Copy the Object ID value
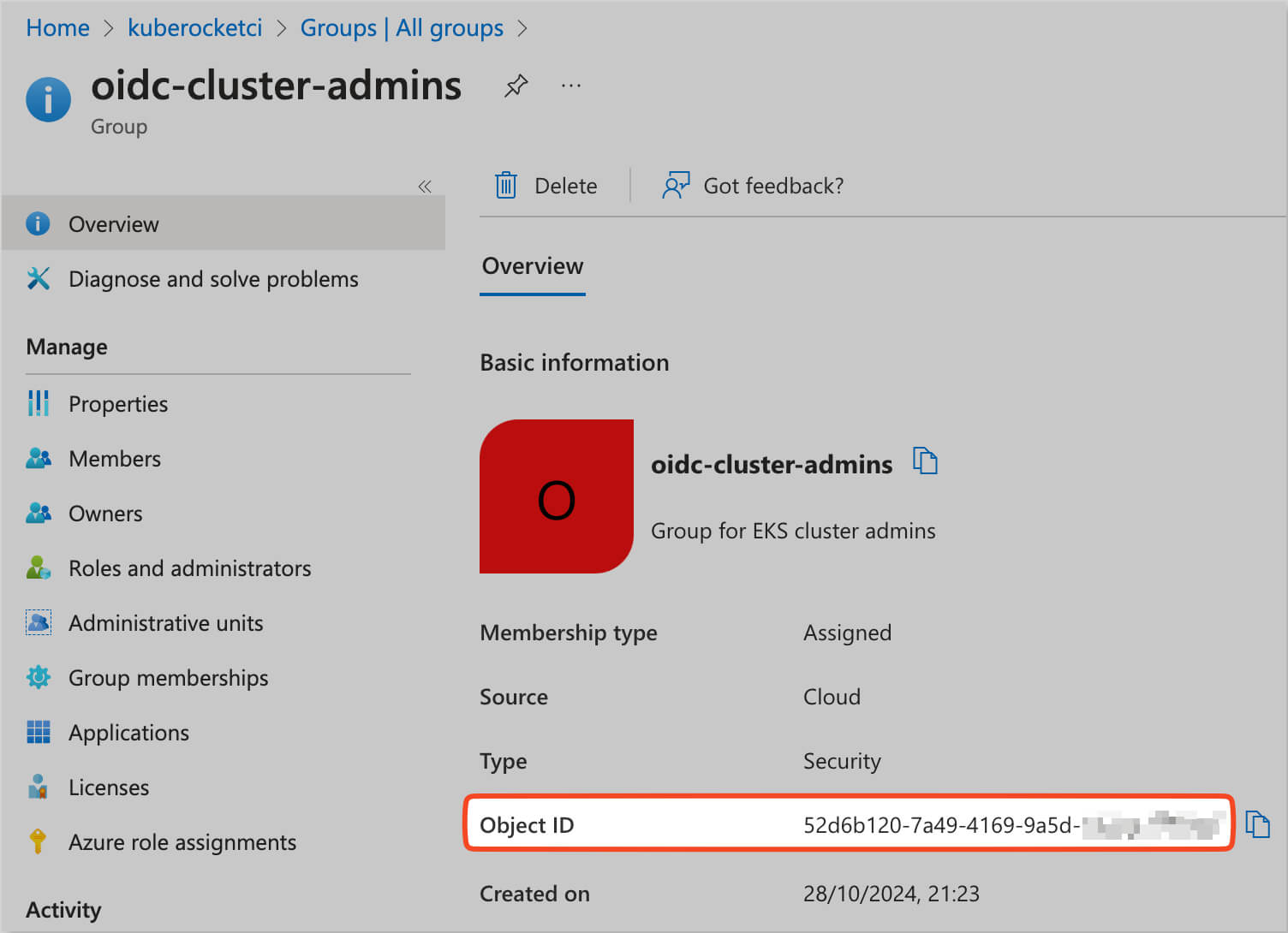This screenshot has width=1288, height=933. coord(1258,824)
